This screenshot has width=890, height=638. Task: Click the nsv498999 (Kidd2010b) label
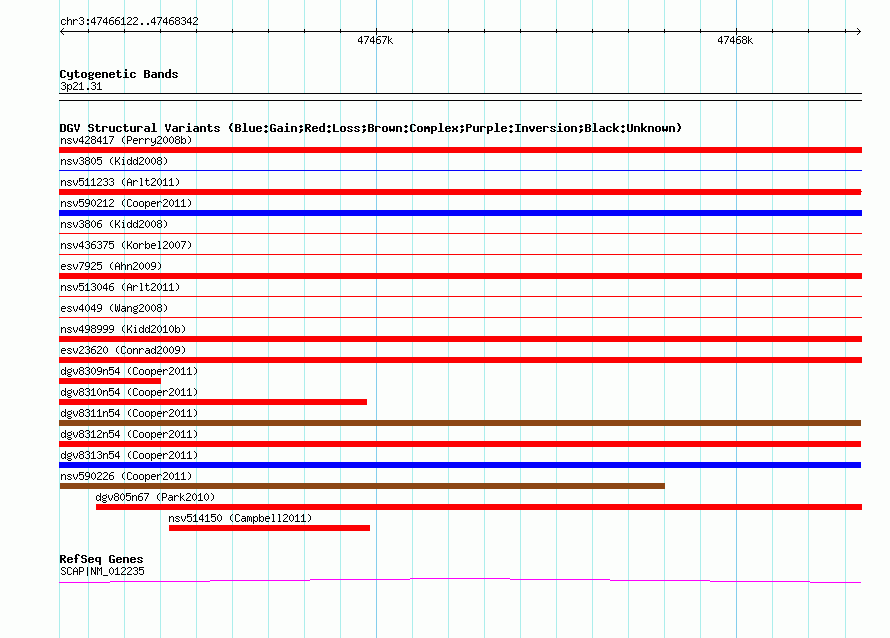tap(123, 329)
